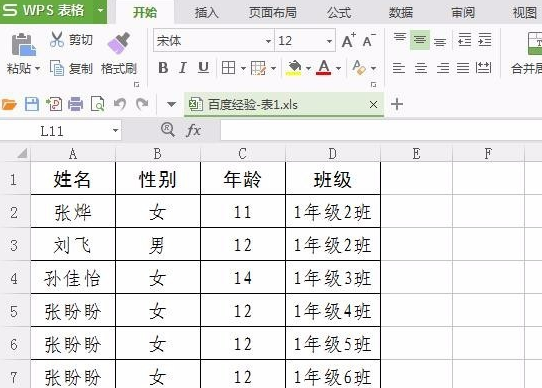
Task: Expand the quick access toolbar dropdown
Action: click(x=171, y=104)
